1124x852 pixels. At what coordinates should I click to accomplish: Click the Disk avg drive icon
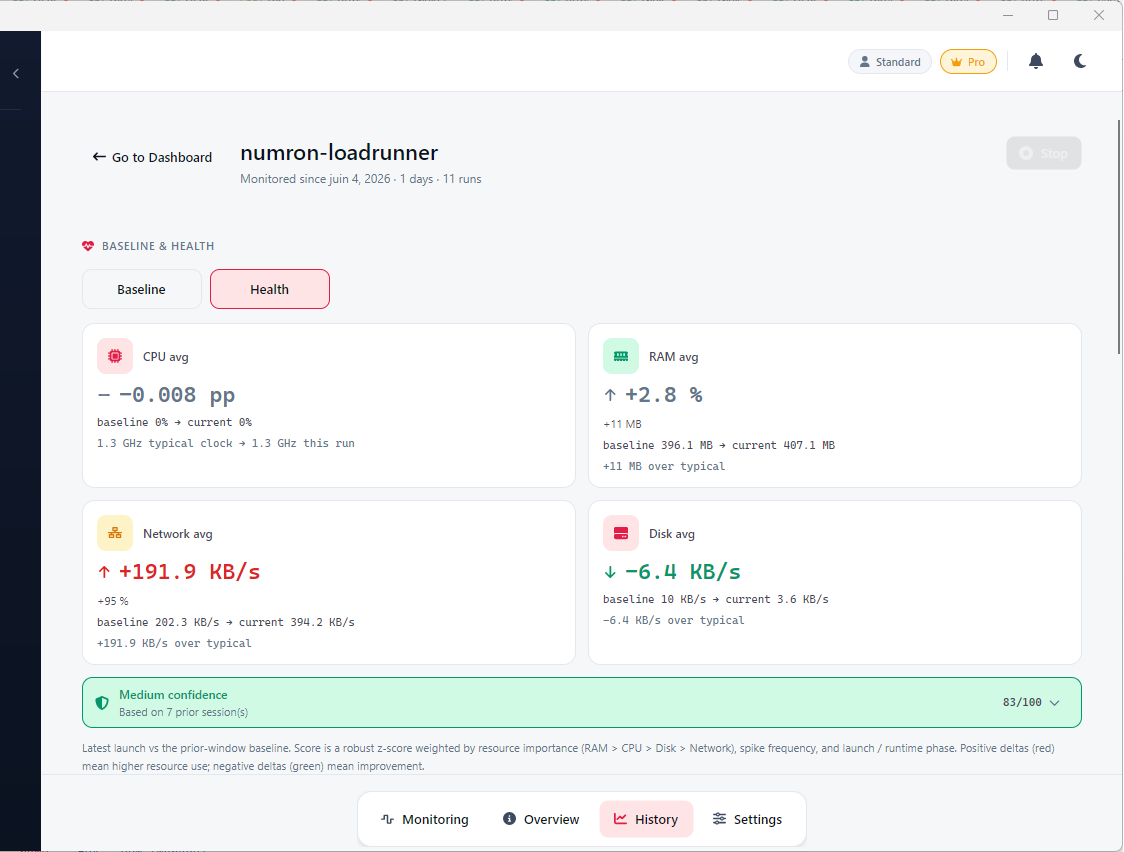click(x=621, y=533)
